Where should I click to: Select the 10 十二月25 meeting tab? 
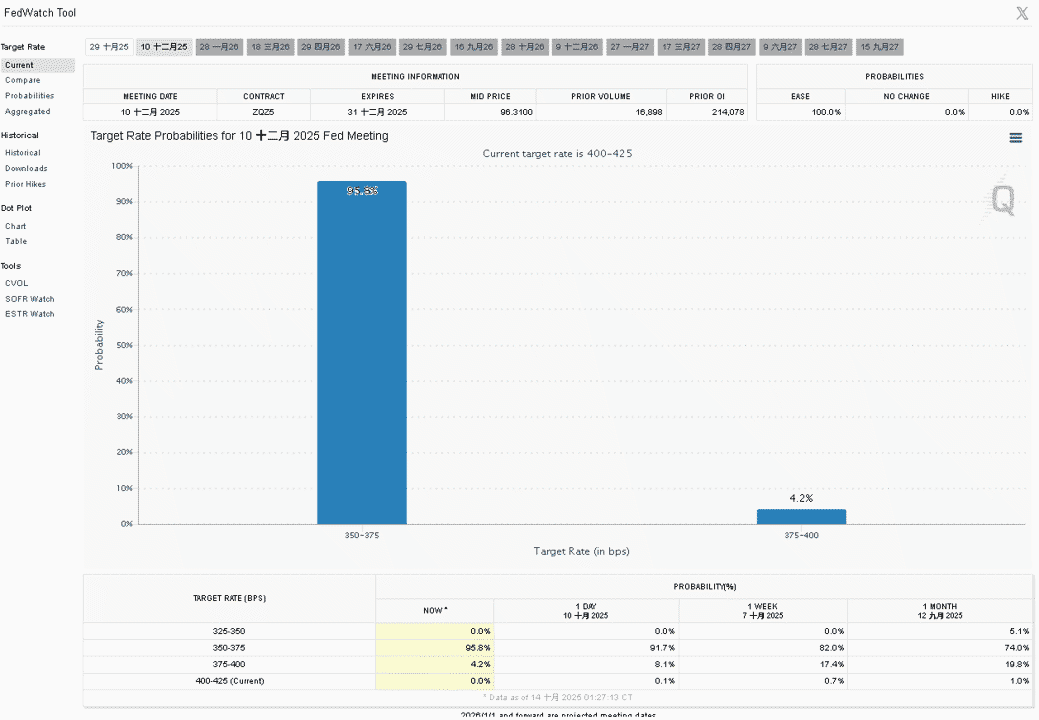click(164, 47)
